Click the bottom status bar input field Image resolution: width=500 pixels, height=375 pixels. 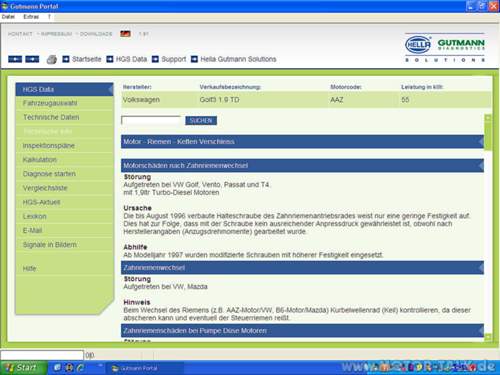click(42, 355)
